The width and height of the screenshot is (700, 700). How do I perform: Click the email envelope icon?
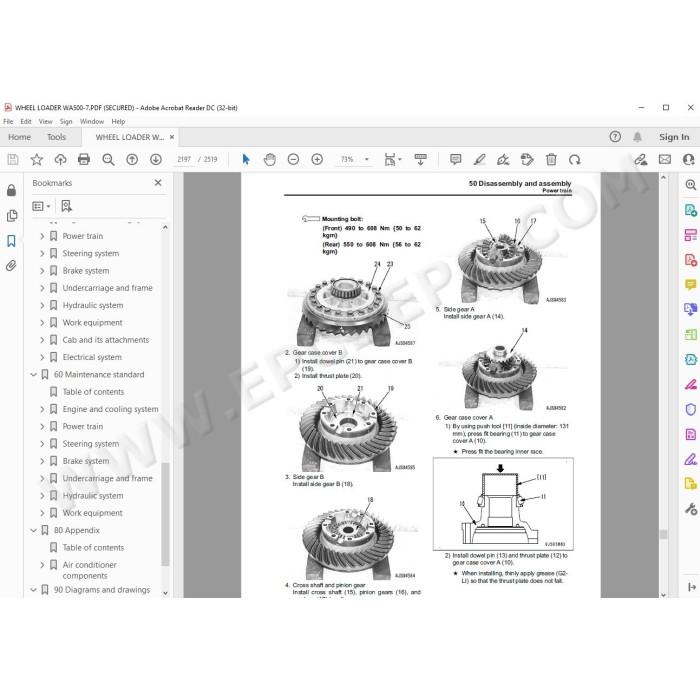tap(665, 159)
